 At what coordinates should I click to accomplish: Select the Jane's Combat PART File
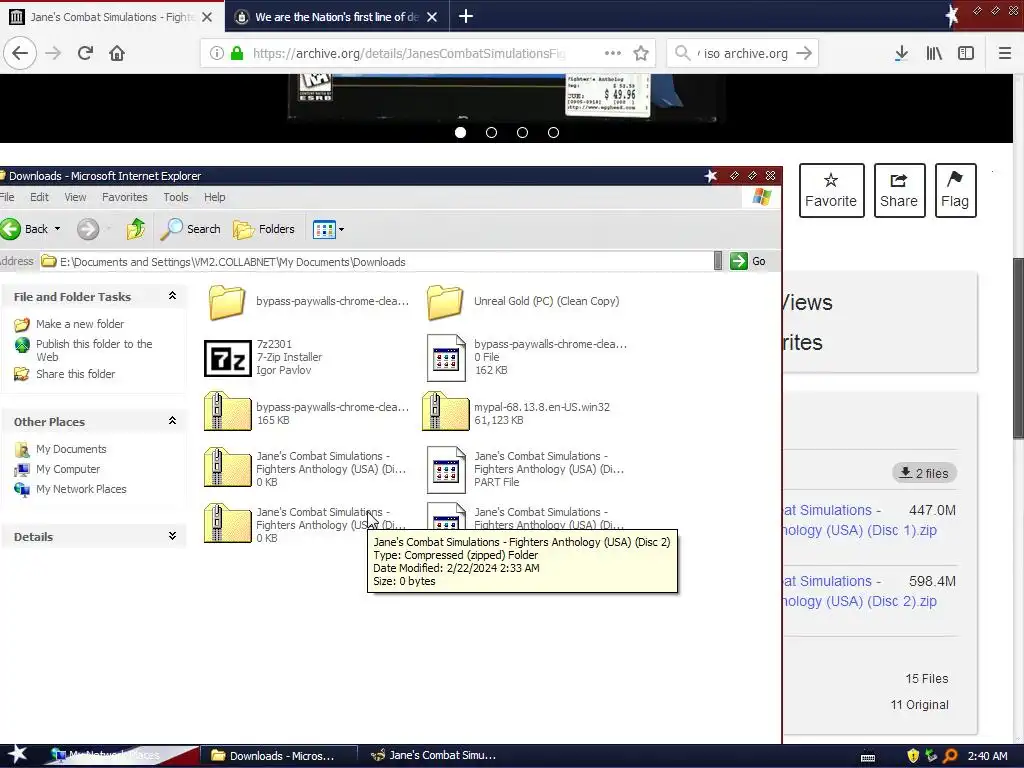[x=525, y=469]
